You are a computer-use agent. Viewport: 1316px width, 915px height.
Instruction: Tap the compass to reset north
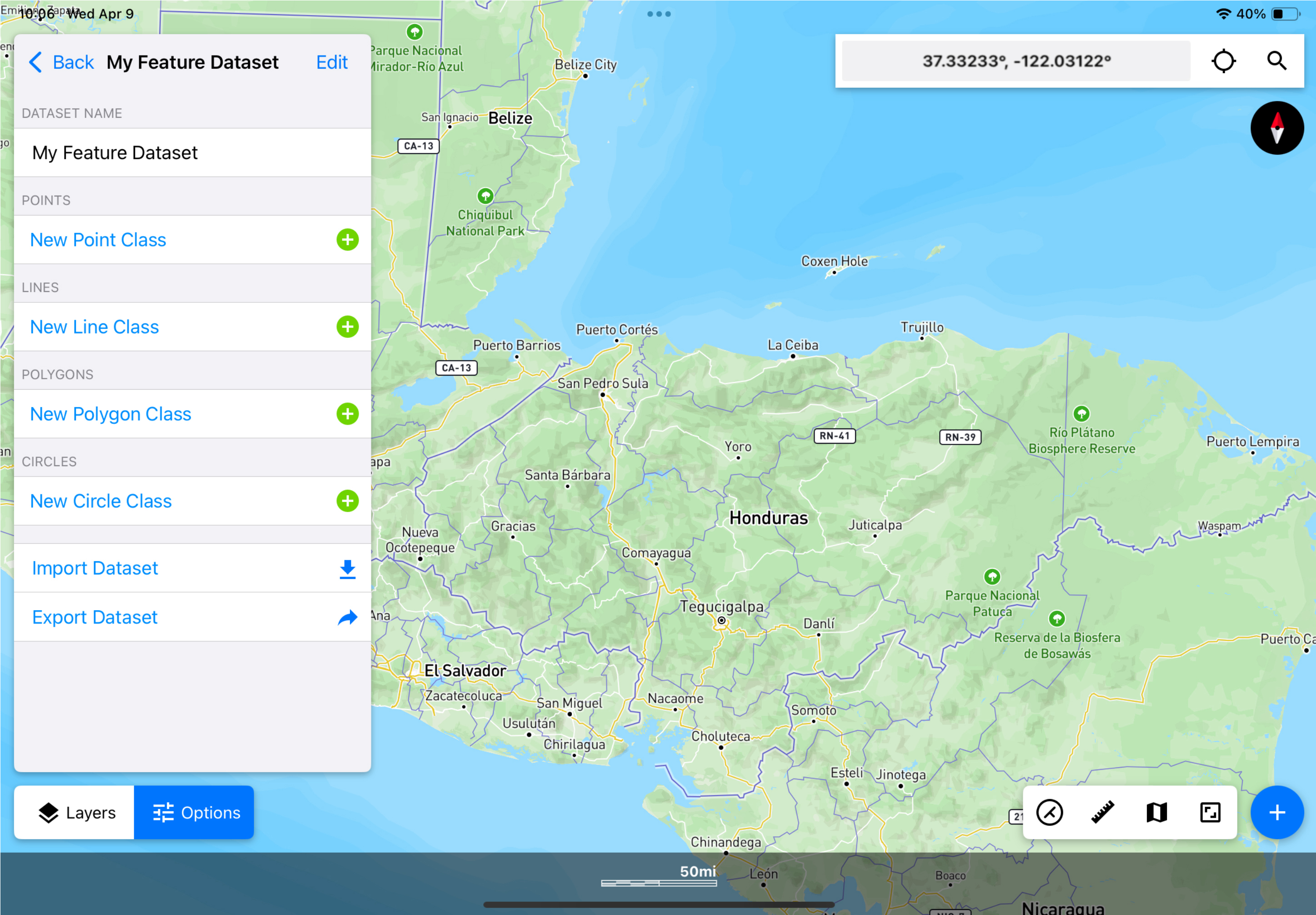tap(1276, 128)
